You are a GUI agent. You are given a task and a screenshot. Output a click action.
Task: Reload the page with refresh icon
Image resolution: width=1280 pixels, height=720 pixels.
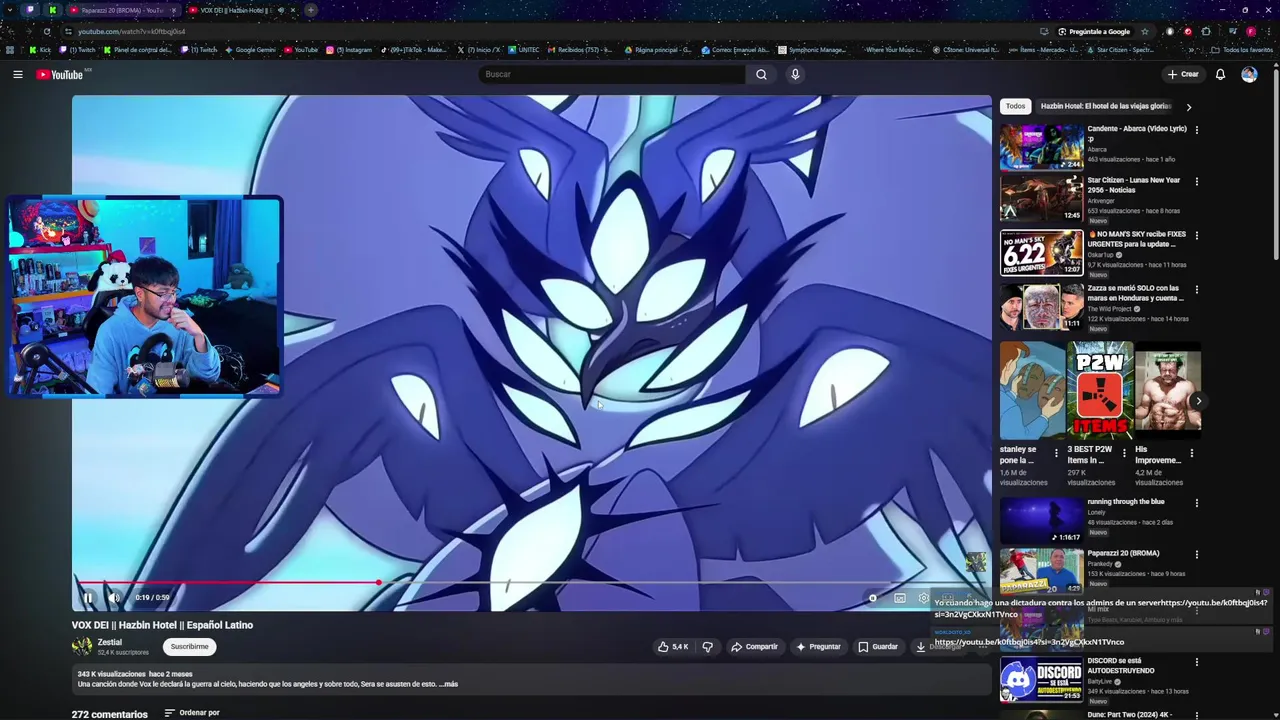pos(47,31)
